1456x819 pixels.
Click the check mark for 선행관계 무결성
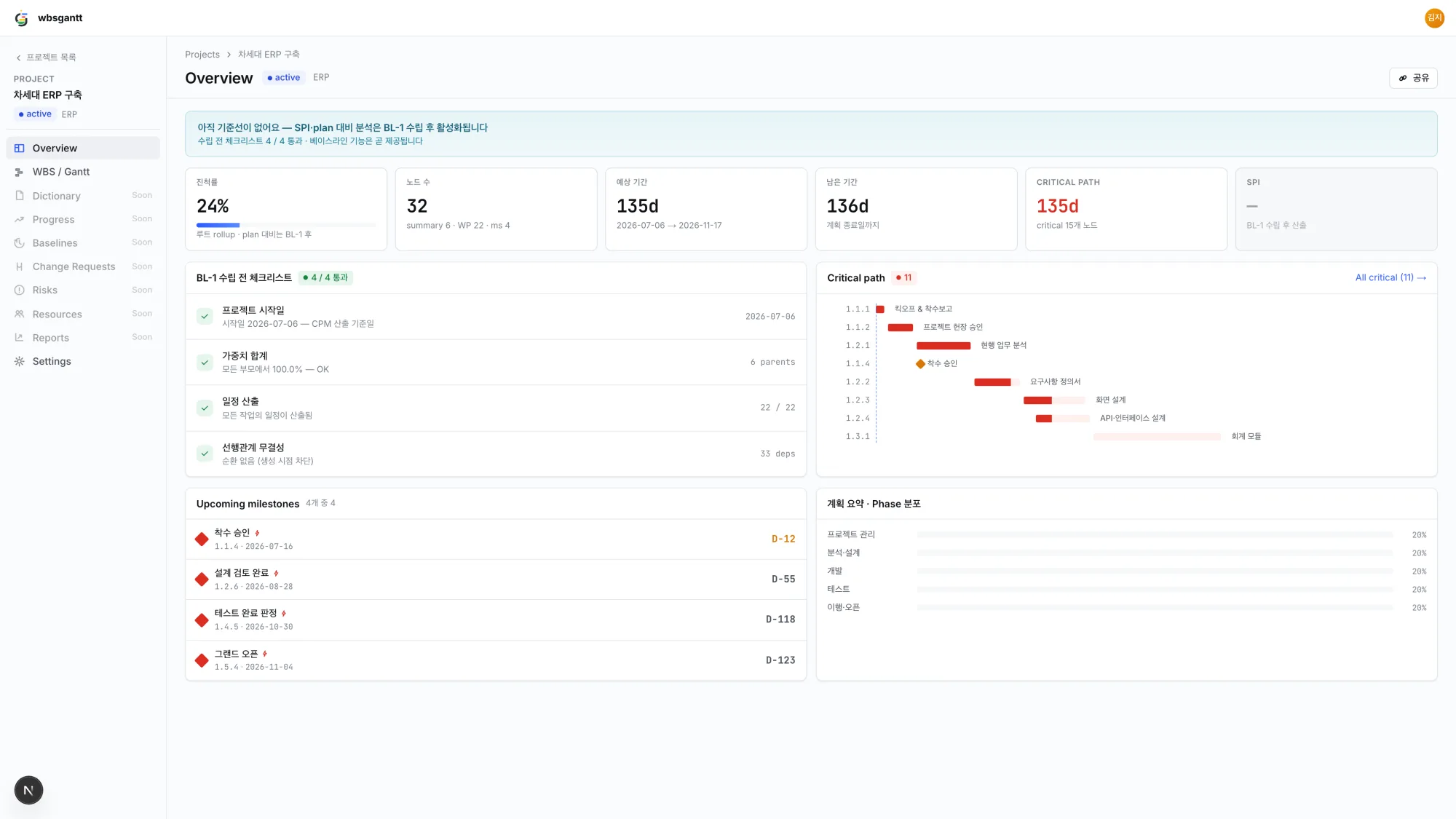pos(205,454)
